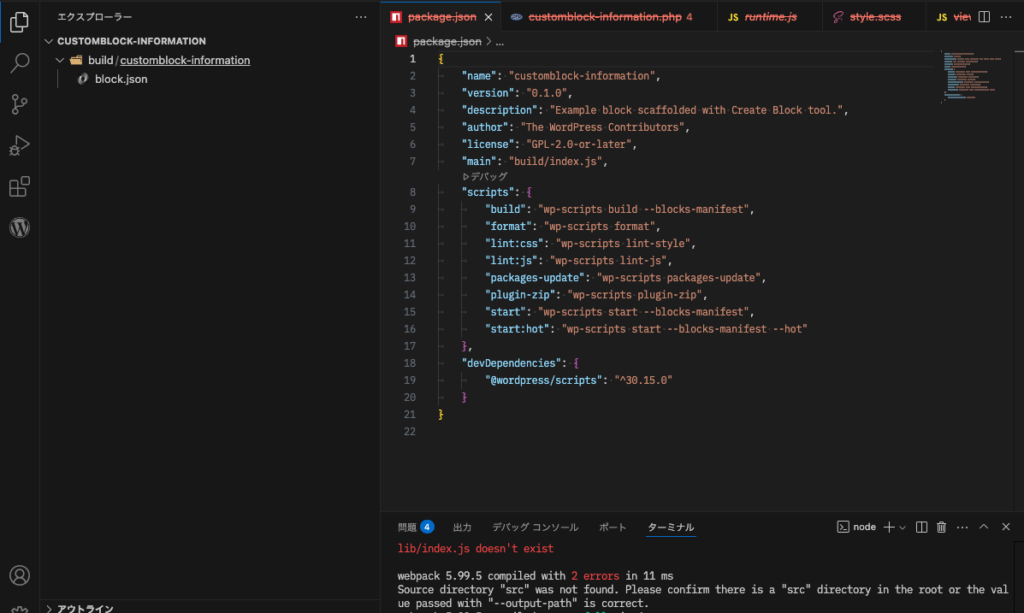Click the package.json breadcrumb icon
Image resolution: width=1024 pixels, height=613 pixels.
(x=401, y=41)
